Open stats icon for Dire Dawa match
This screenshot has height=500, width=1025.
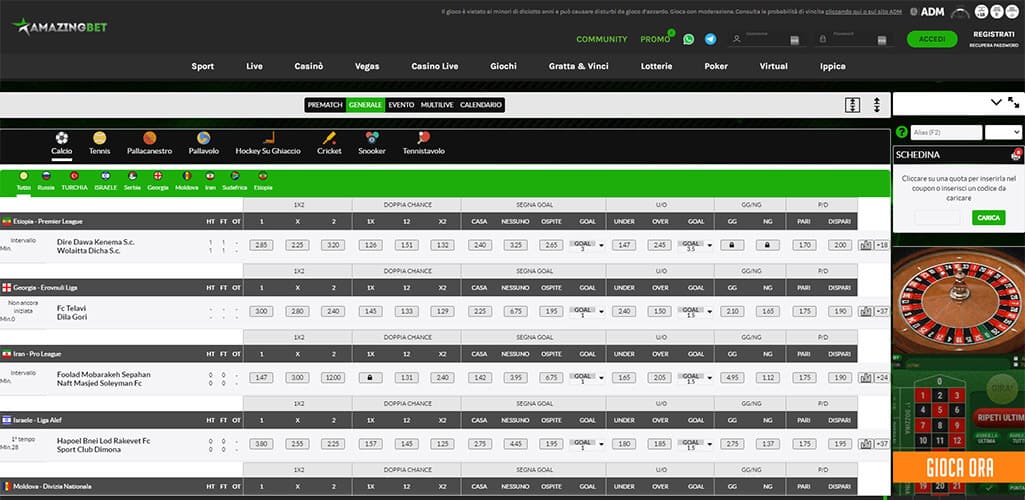click(x=866, y=245)
